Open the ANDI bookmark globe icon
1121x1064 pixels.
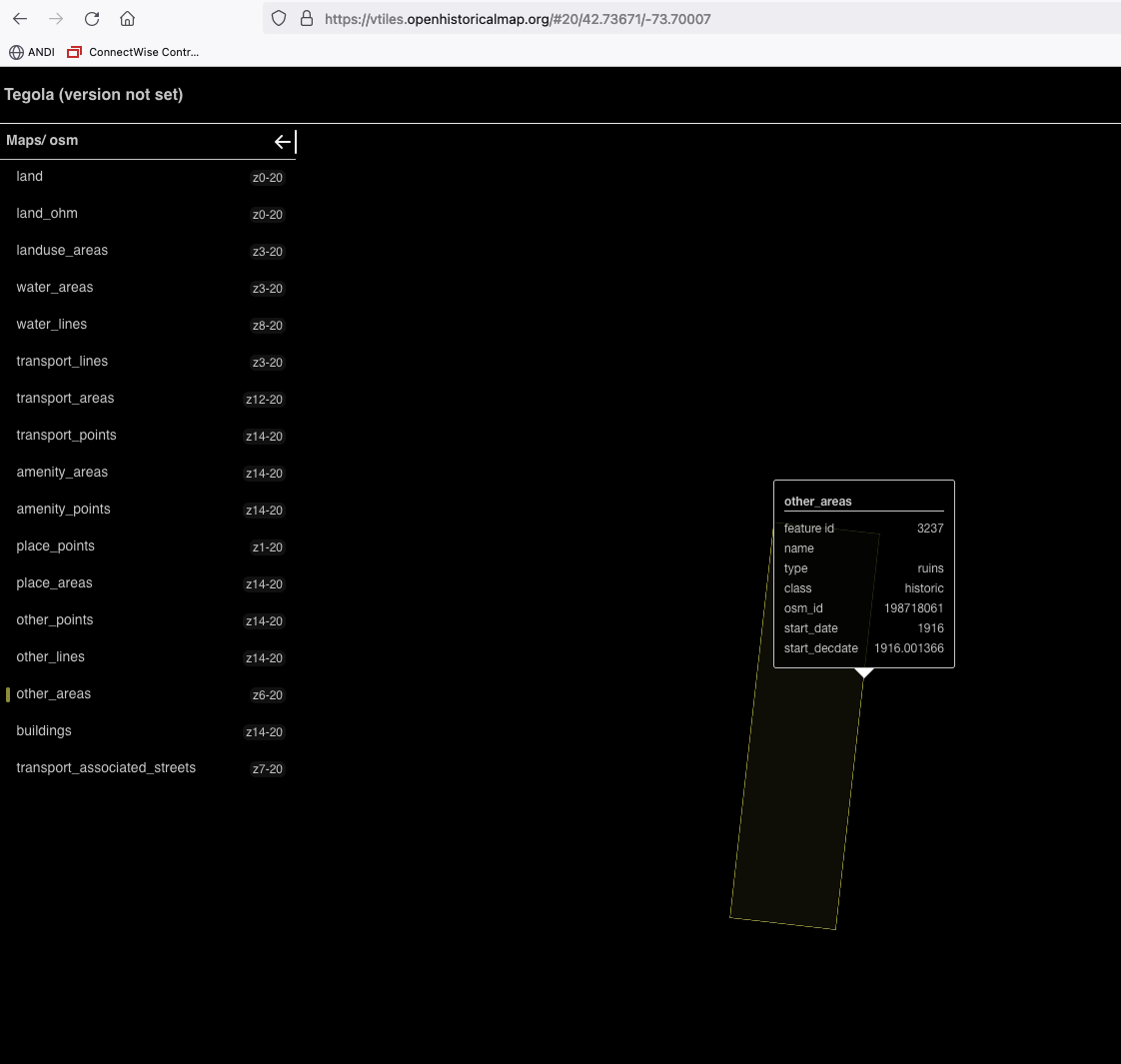14,52
